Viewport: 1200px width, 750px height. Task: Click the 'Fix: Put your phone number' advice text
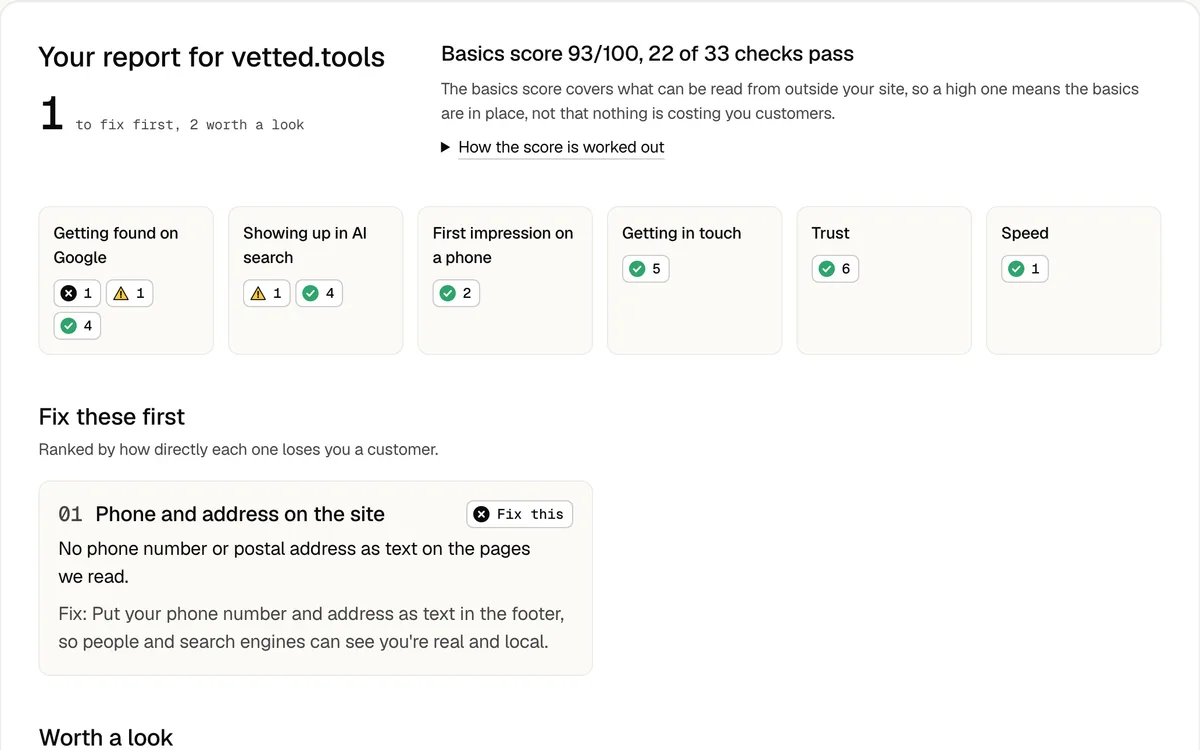coord(311,628)
